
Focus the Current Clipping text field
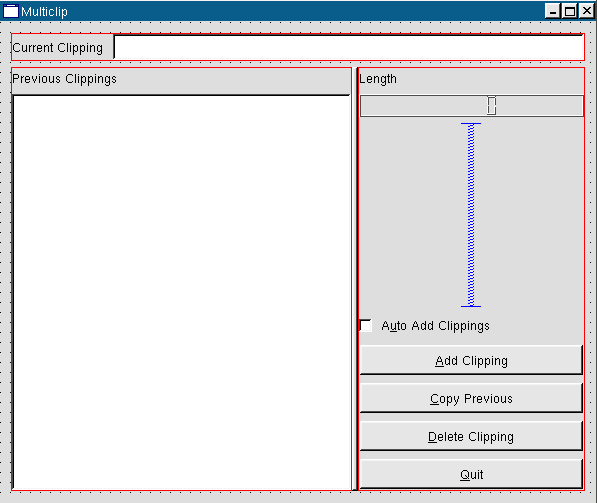click(349, 47)
